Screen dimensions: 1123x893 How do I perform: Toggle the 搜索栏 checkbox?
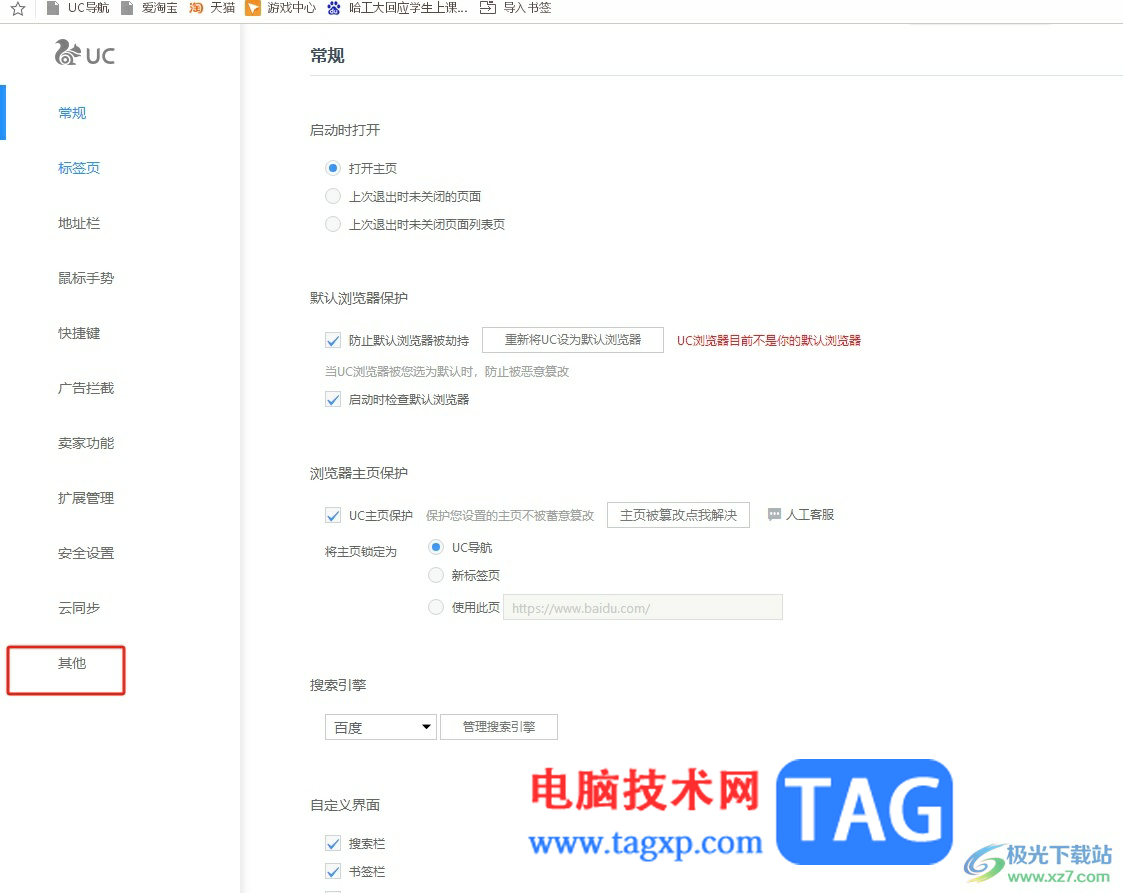point(333,844)
